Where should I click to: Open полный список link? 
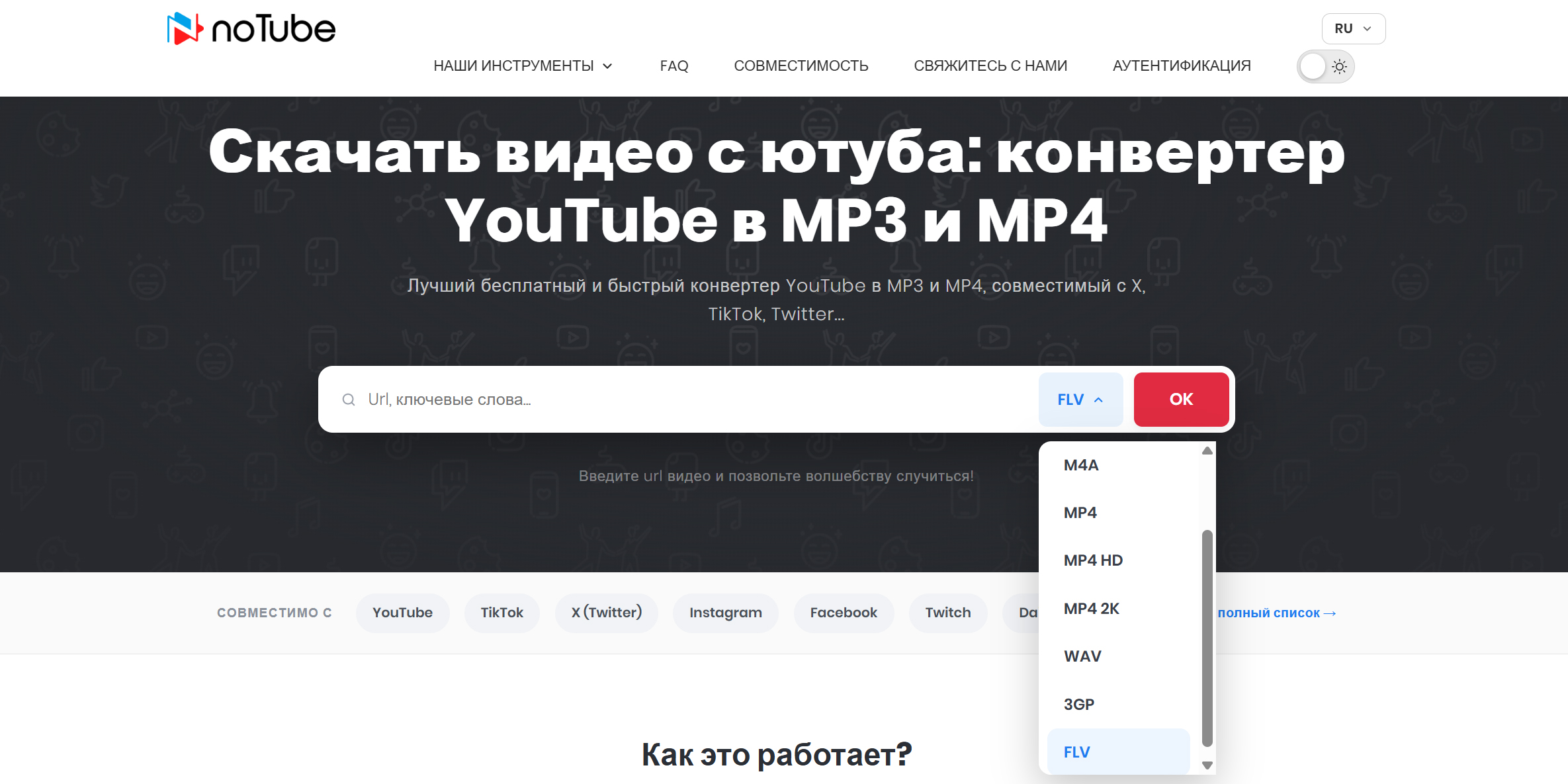1277,613
